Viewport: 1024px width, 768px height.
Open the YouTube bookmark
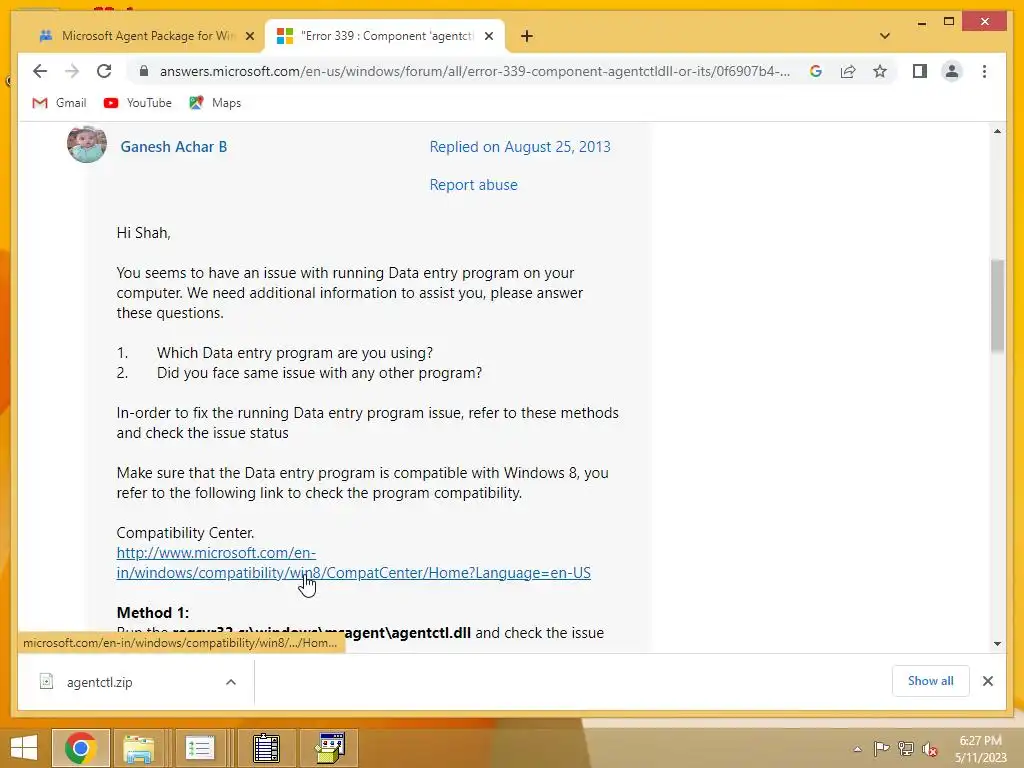pyautogui.click(x=138, y=103)
